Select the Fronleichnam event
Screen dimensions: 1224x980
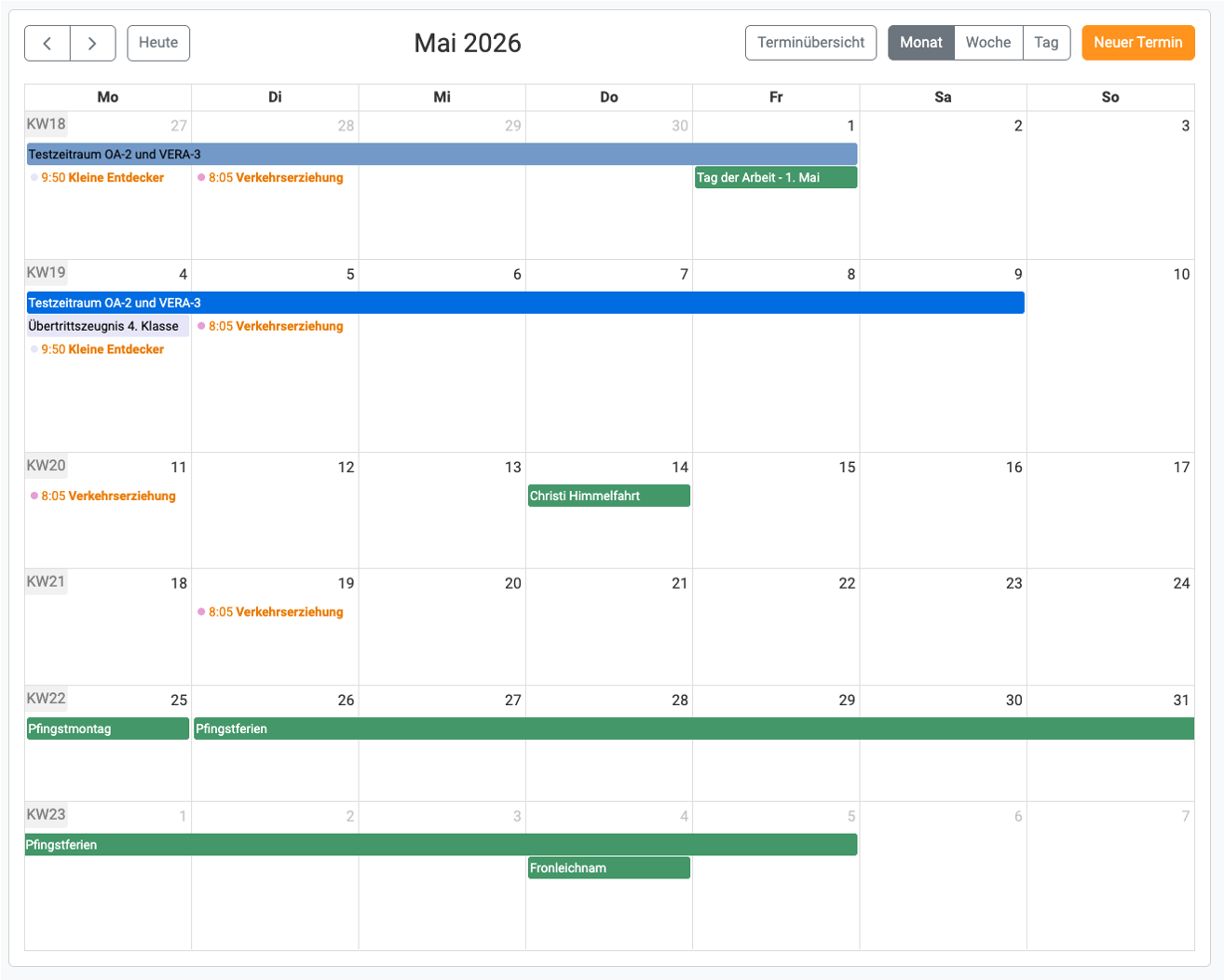608,868
